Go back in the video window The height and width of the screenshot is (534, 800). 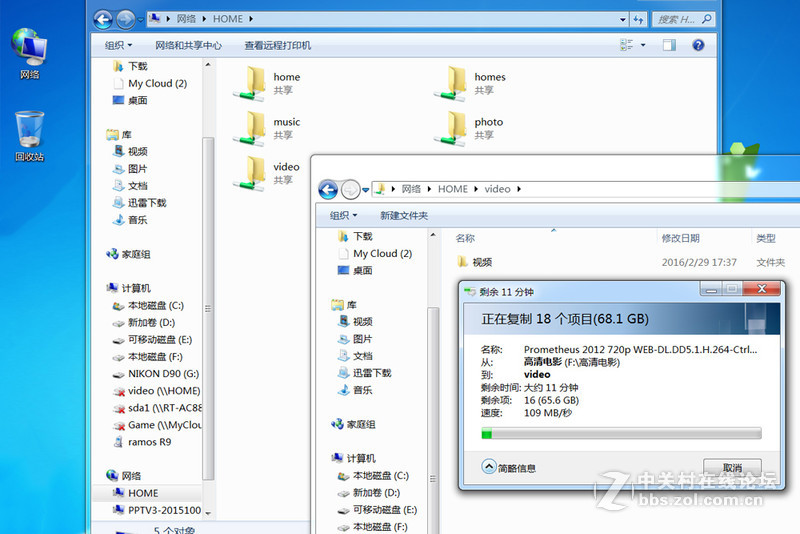(x=328, y=190)
